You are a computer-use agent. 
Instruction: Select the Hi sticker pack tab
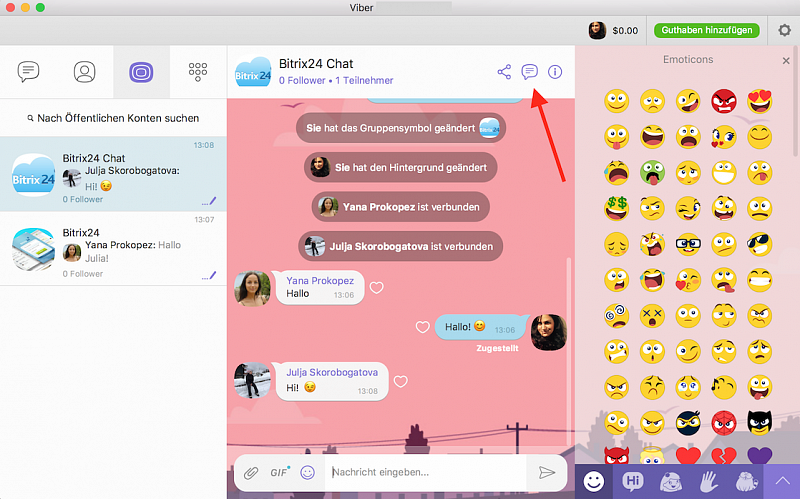point(633,481)
